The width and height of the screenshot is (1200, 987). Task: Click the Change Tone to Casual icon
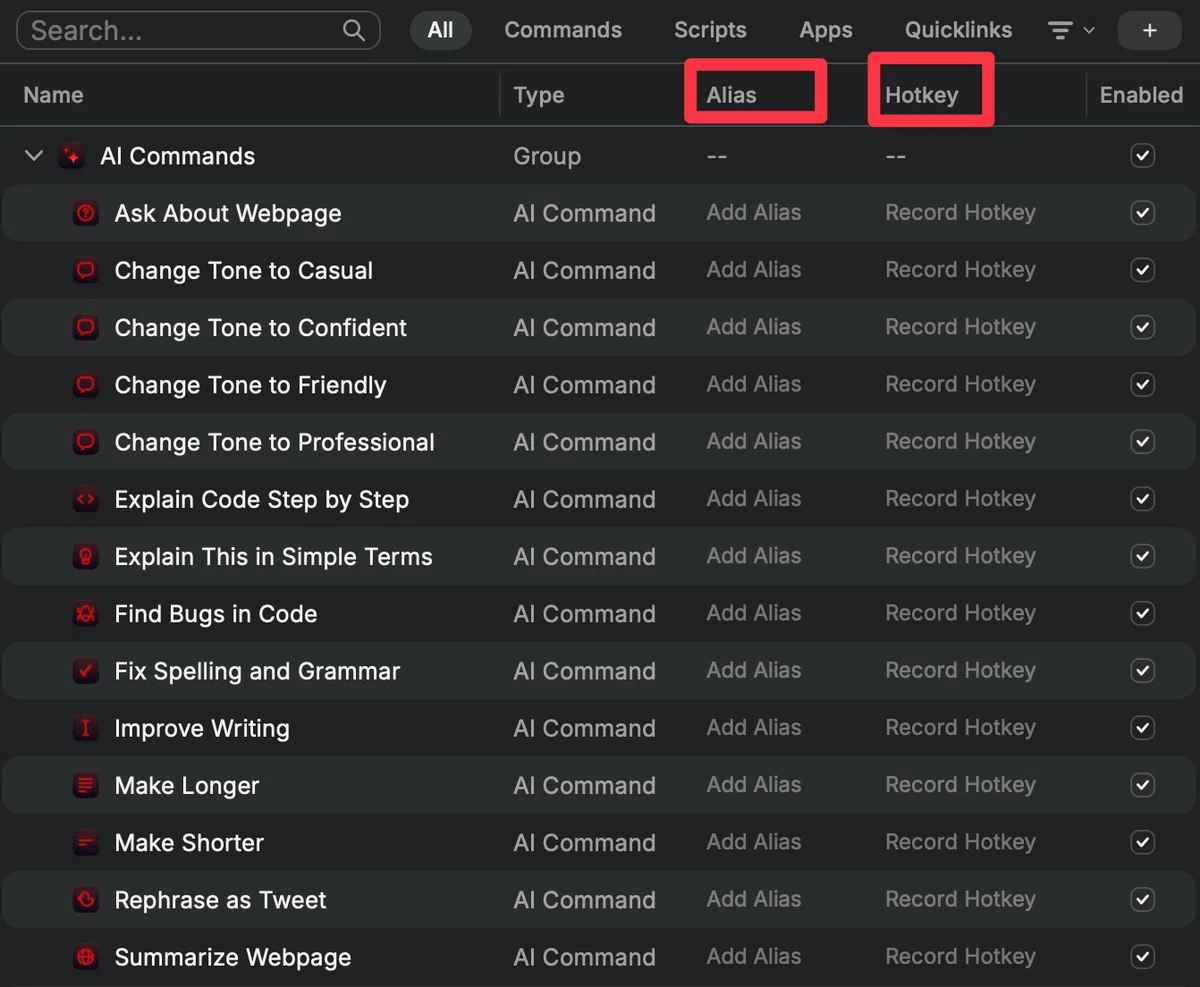coord(87,270)
